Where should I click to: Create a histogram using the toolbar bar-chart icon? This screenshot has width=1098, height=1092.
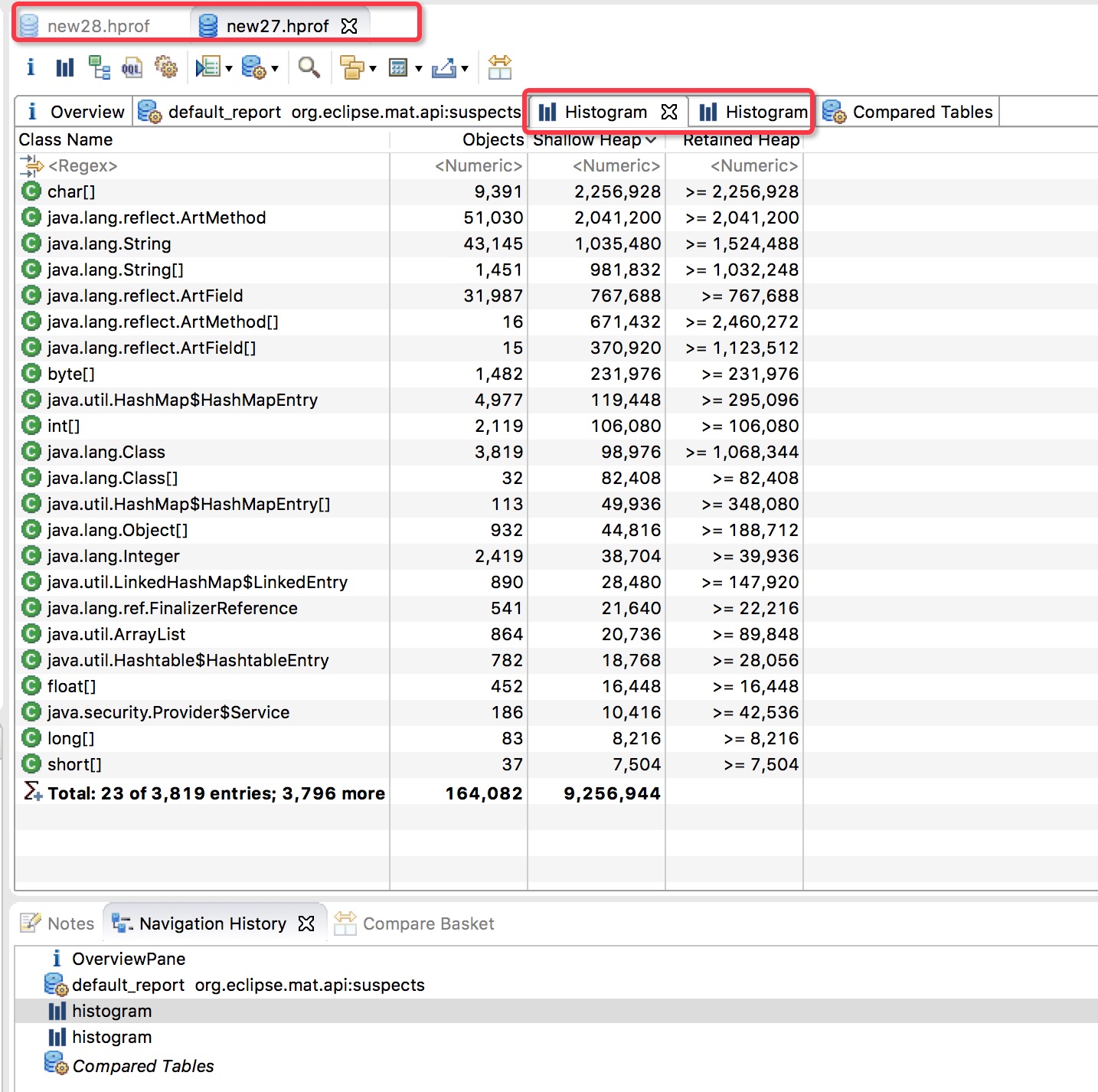click(x=65, y=67)
